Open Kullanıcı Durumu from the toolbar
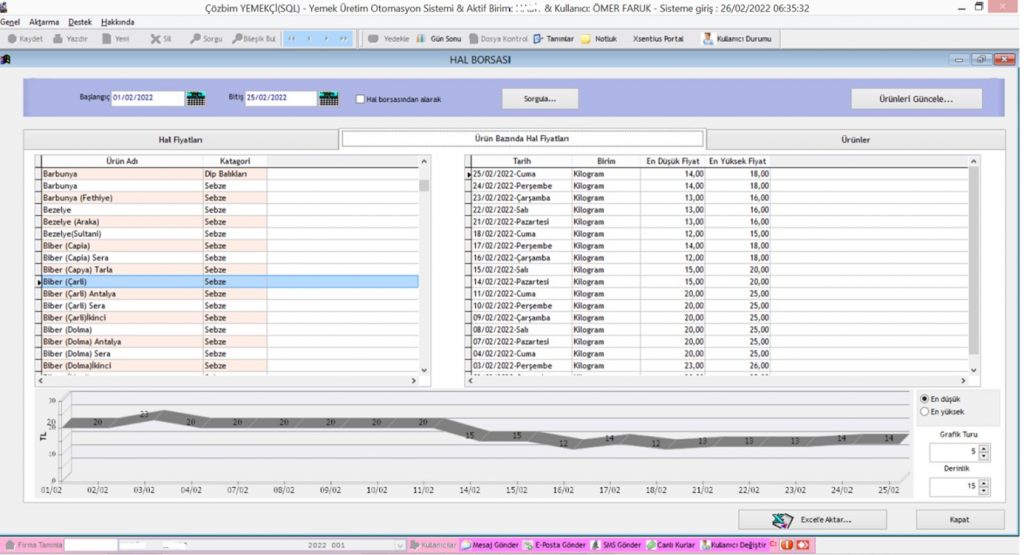The image size is (1024, 555). click(739, 39)
